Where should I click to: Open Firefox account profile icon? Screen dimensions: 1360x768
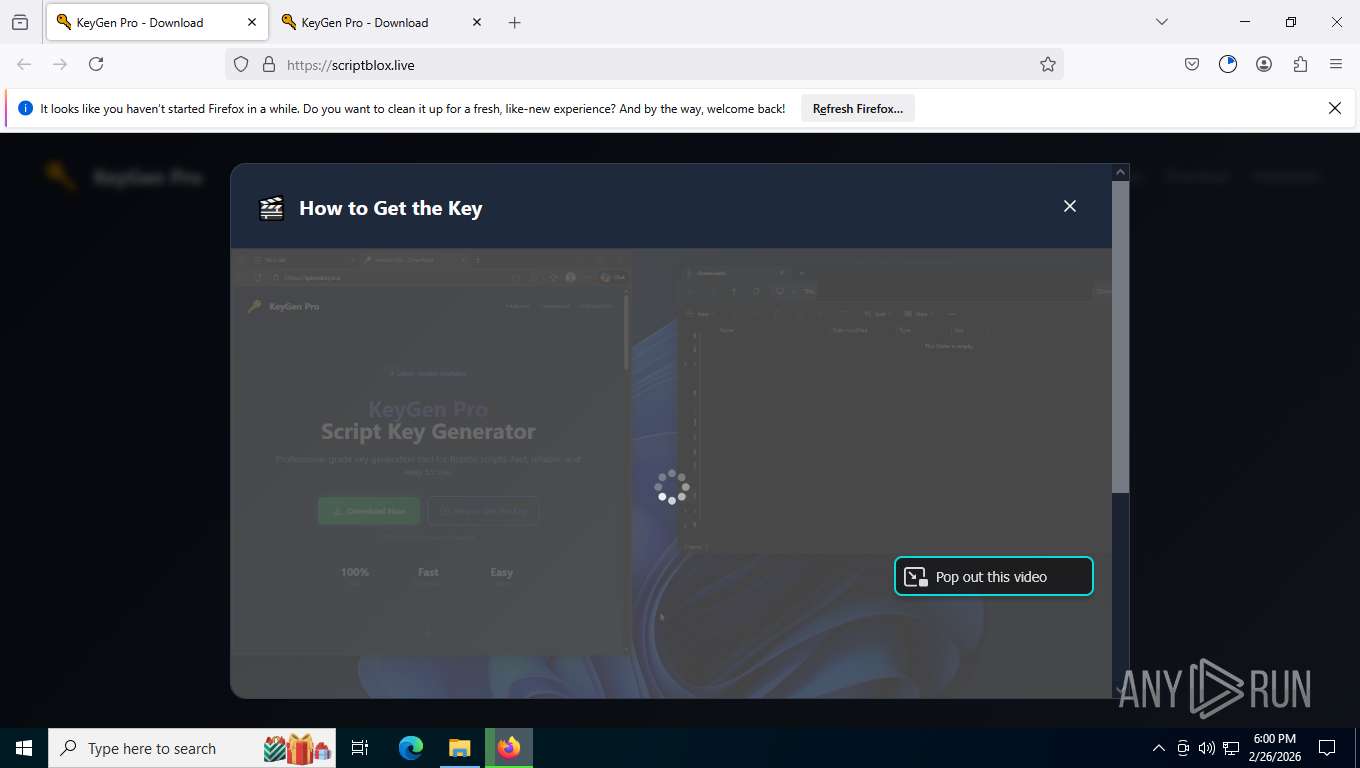point(1264,64)
